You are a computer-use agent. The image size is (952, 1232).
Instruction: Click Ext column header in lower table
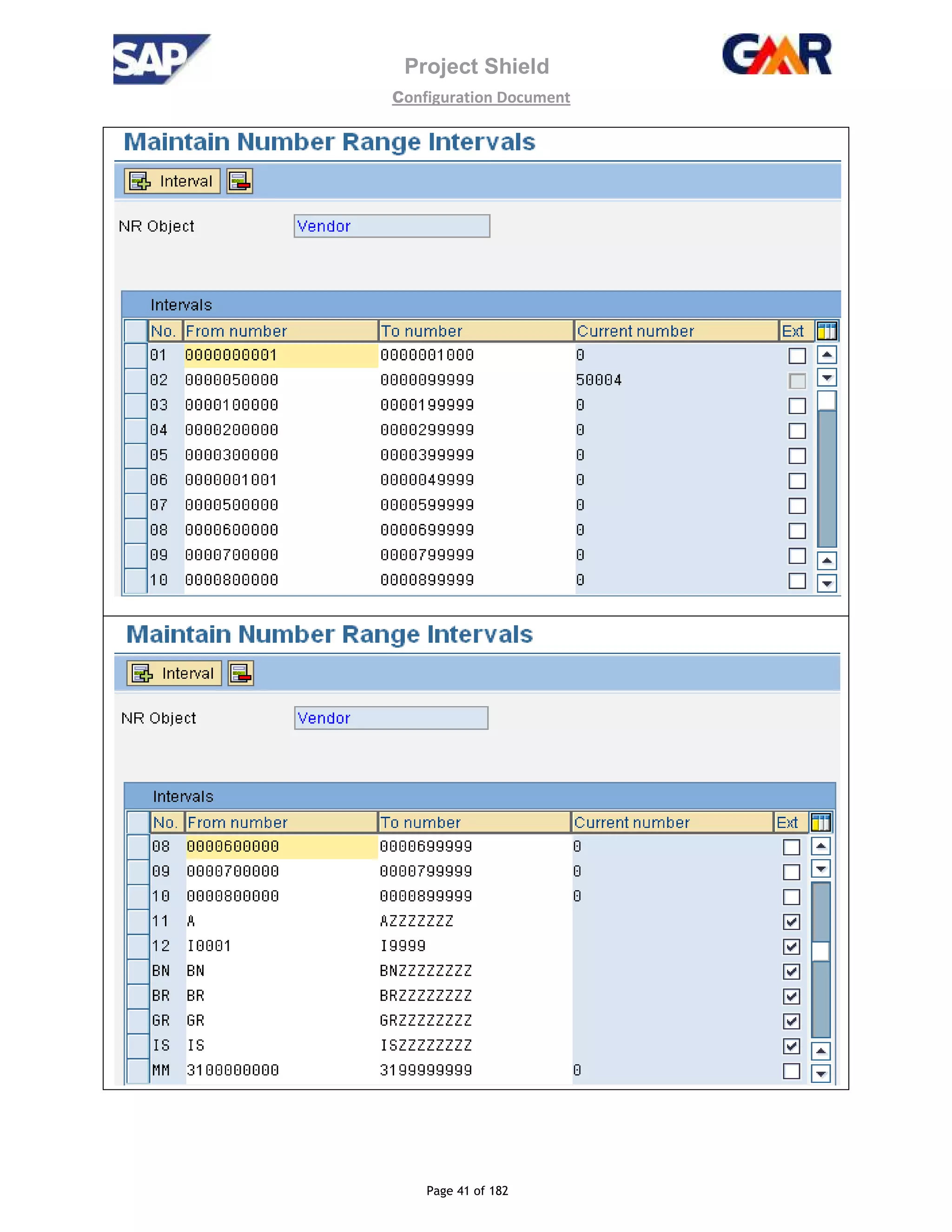click(791, 822)
